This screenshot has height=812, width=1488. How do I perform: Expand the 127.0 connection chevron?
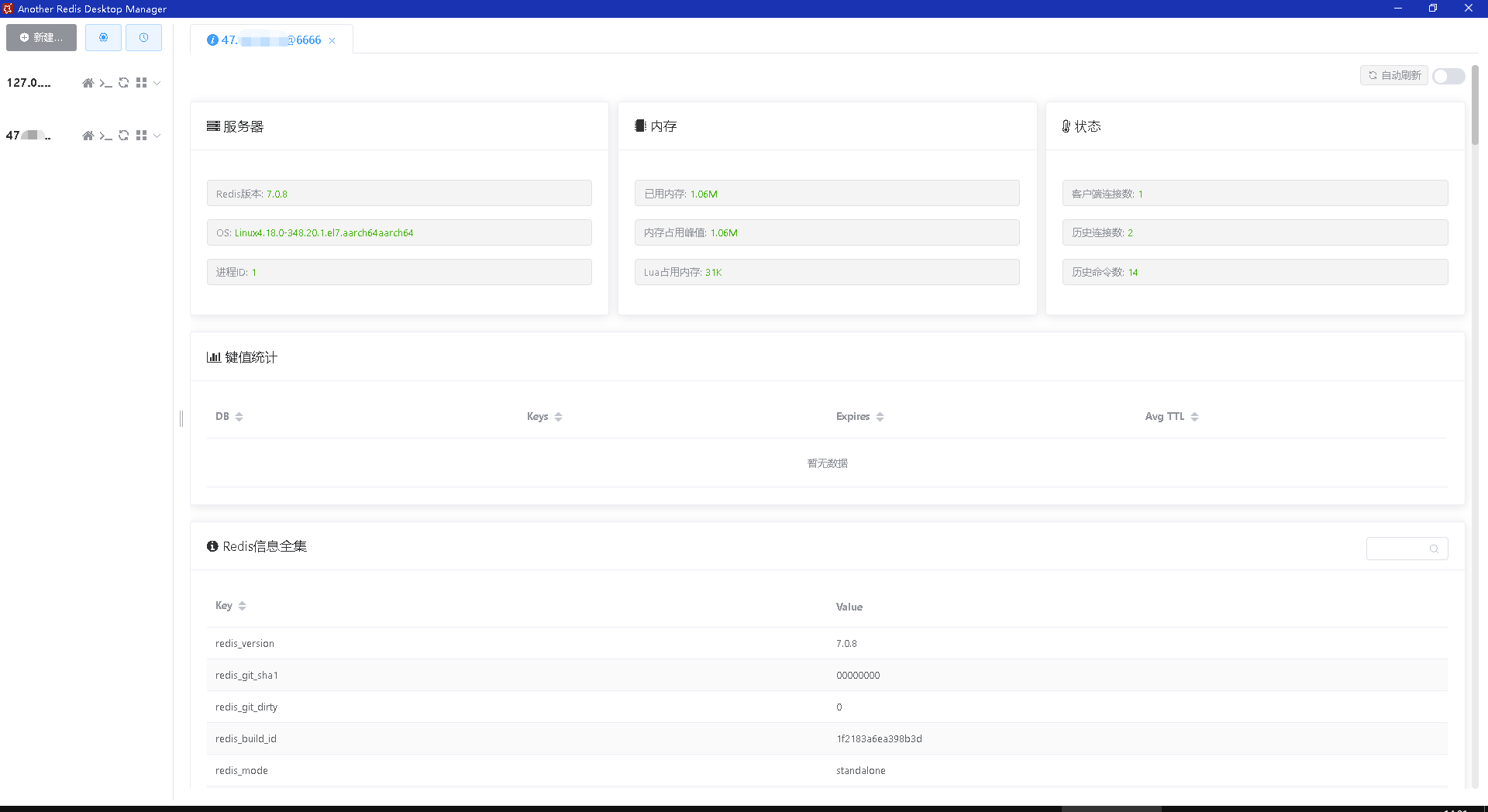(x=157, y=83)
